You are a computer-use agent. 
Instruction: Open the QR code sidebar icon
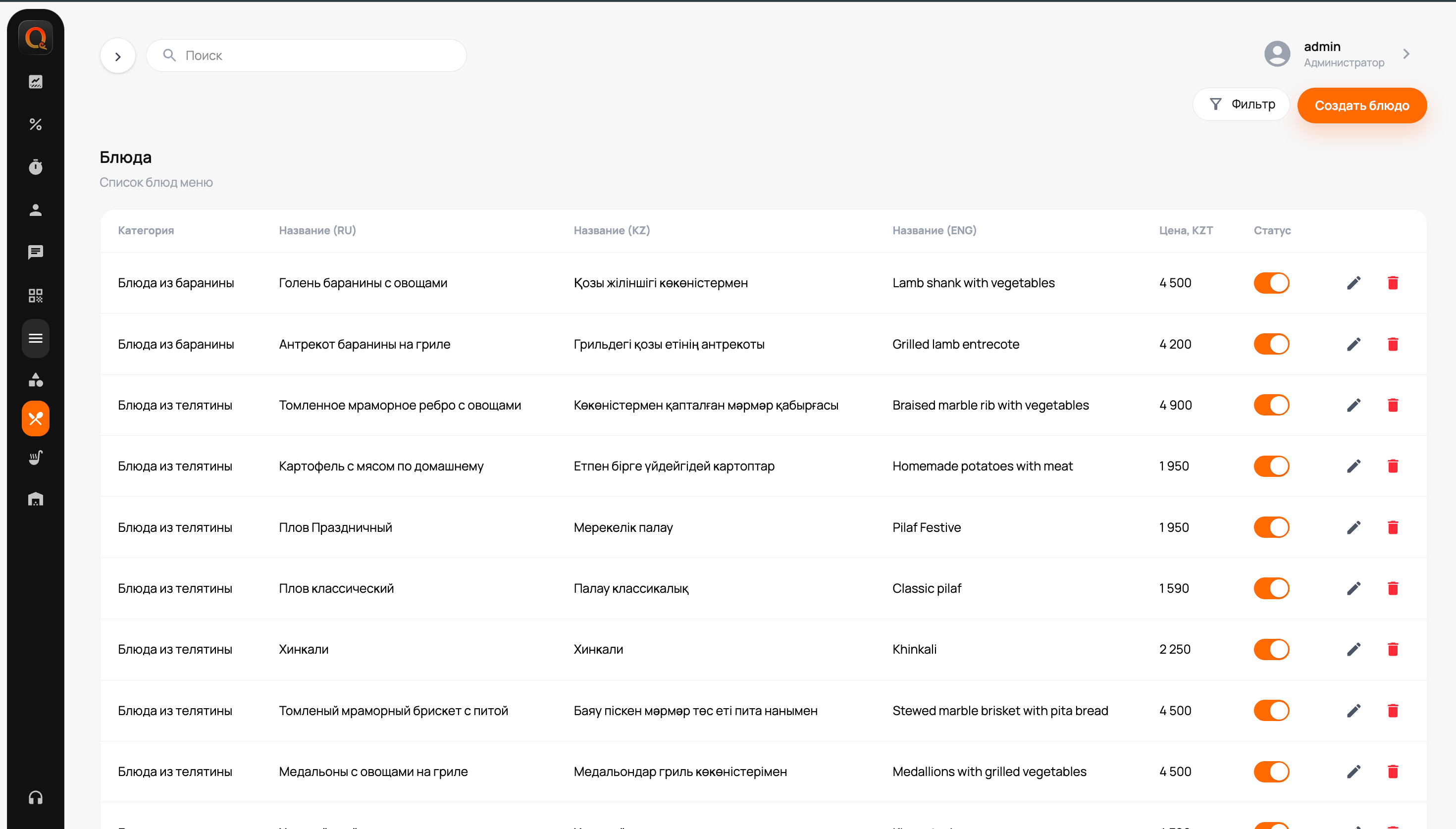[x=35, y=296]
